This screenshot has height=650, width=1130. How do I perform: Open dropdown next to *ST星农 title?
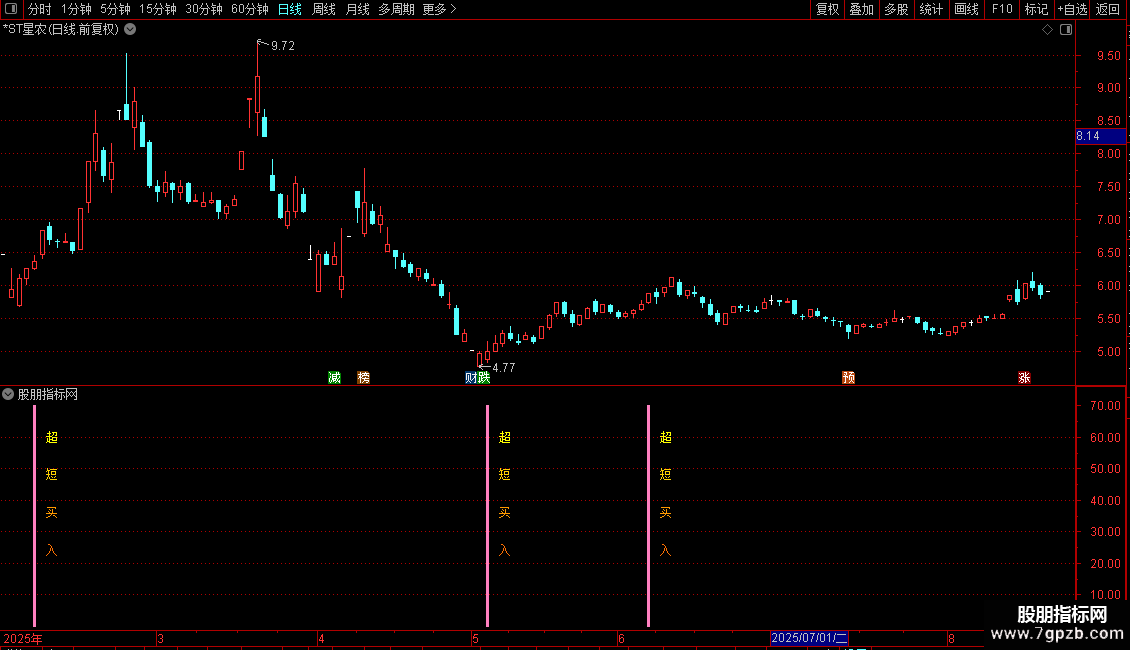(x=130, y=30)
